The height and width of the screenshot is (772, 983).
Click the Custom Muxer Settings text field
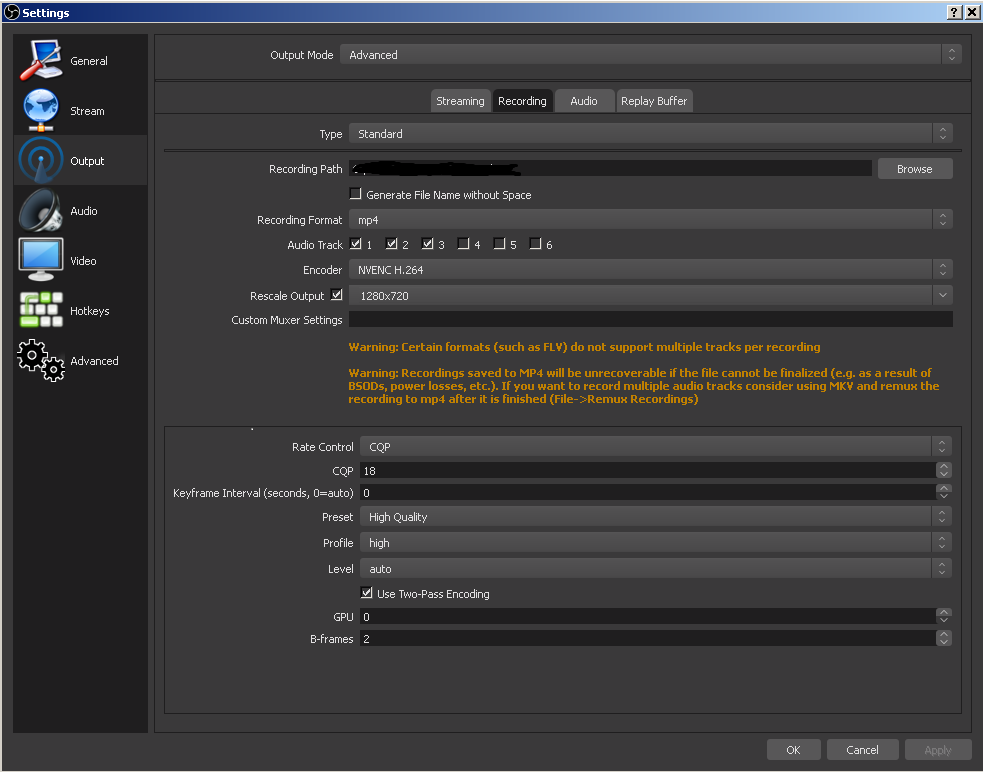(650, 320)
